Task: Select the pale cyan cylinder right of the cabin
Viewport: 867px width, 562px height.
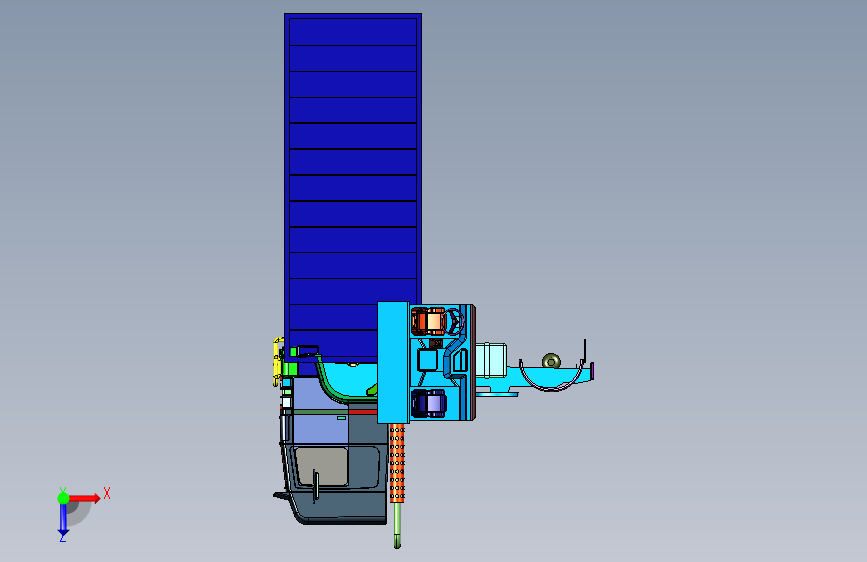Action: [491, 360]
